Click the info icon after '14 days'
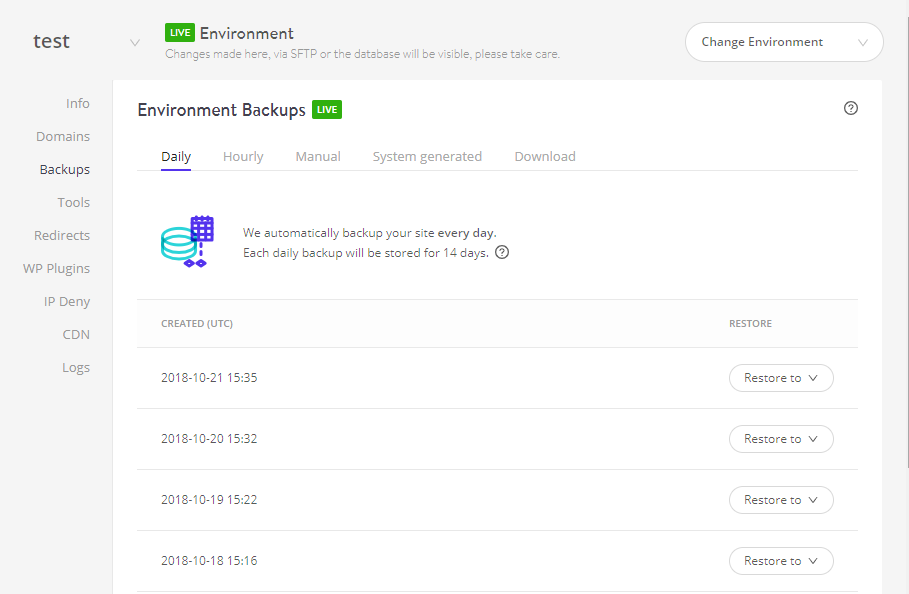 (x=502, y=252)
